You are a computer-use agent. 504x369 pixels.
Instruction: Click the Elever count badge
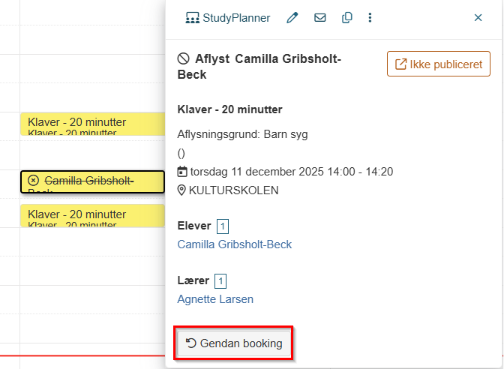pos(223,227)
